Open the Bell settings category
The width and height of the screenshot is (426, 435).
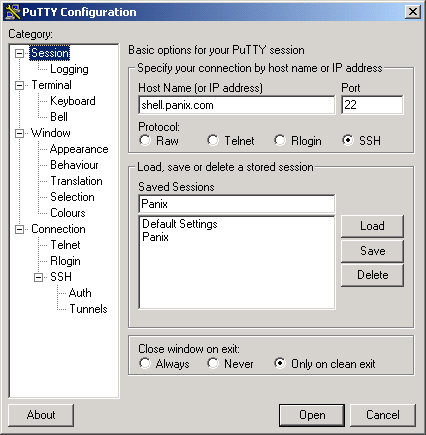click(59, 117)
